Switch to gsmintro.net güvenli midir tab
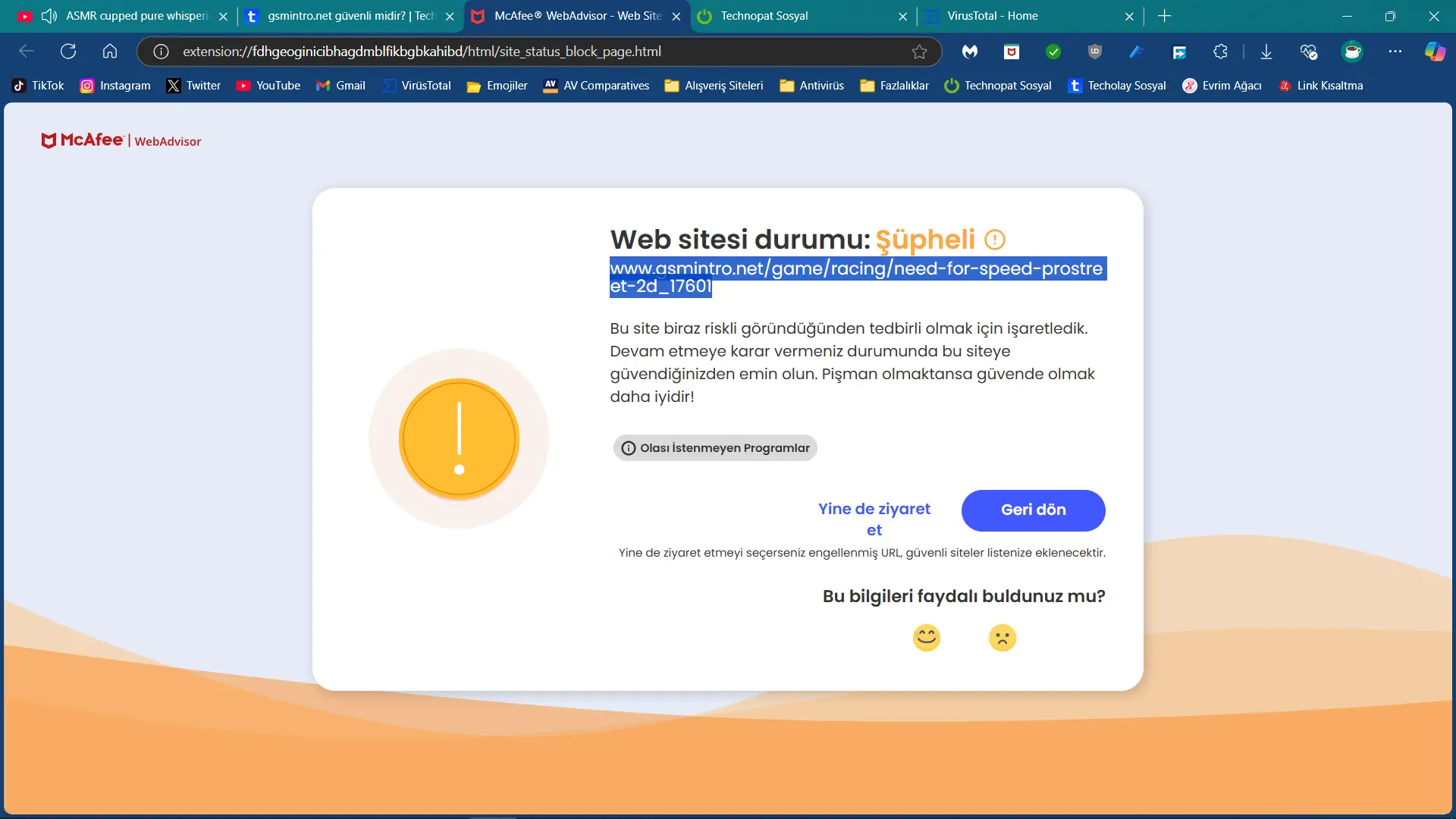 [x=352, y=16]
